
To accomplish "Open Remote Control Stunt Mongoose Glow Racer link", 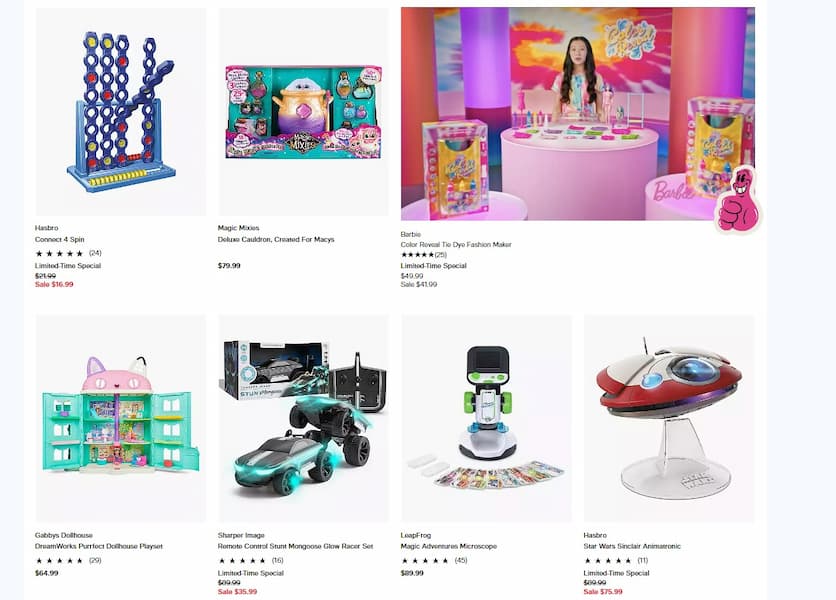I will tap(295, 546).
